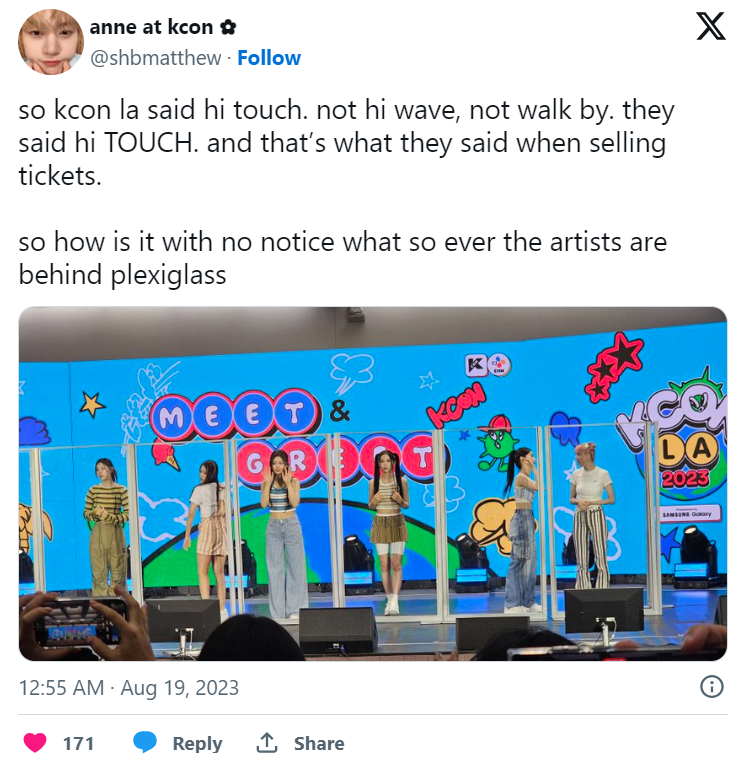Click the display name "anne at kcon"
The height and width of the screenshot is (763, 748).
(x=151, y=27)
